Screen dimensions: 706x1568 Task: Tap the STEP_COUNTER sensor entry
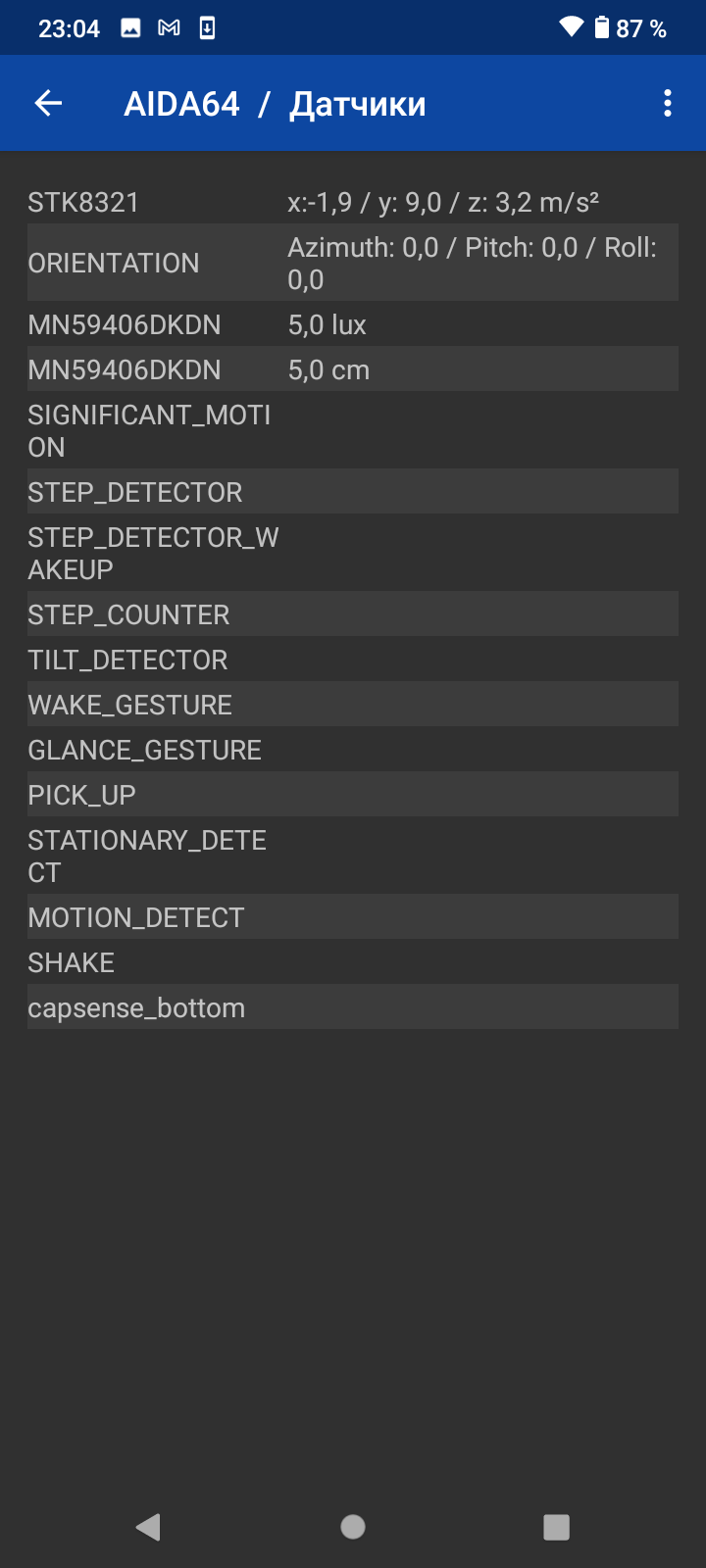click(353, 614)
